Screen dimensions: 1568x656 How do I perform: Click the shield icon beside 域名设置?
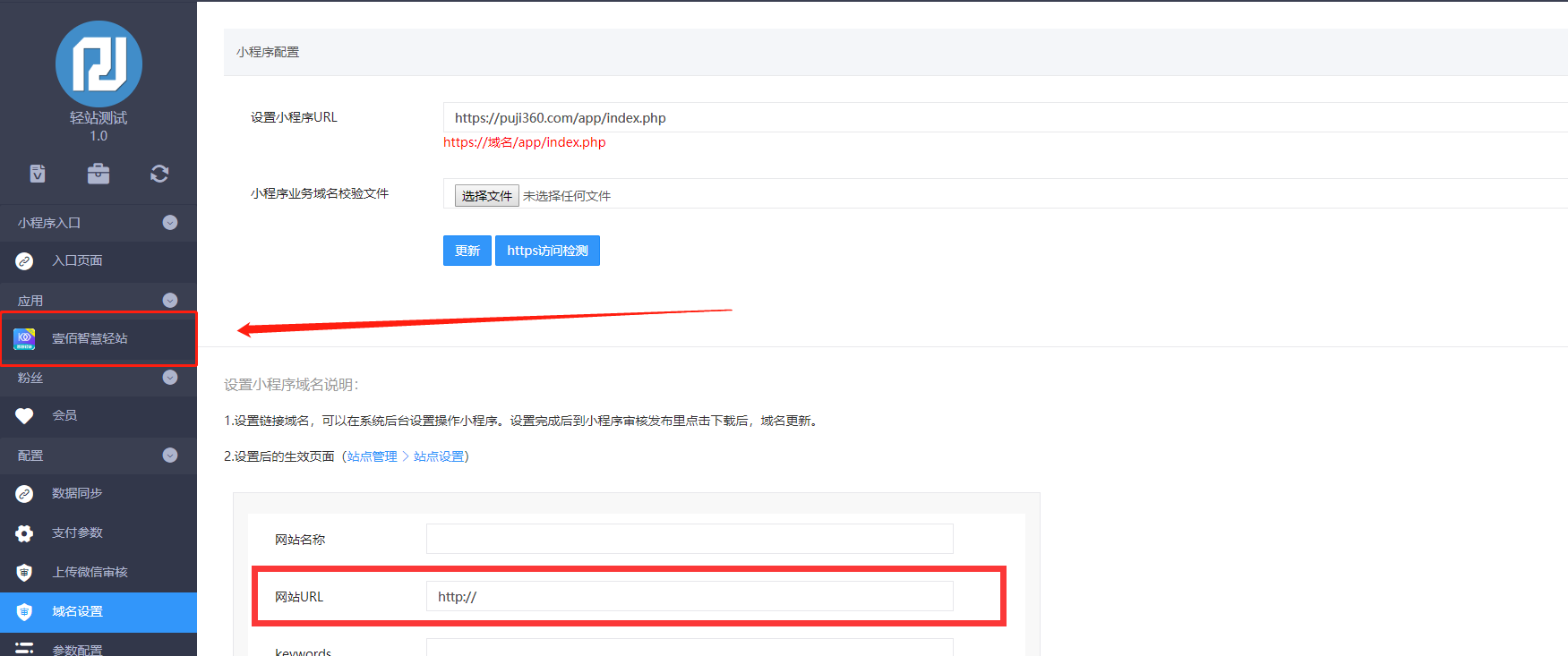click(x=24, y=612)
